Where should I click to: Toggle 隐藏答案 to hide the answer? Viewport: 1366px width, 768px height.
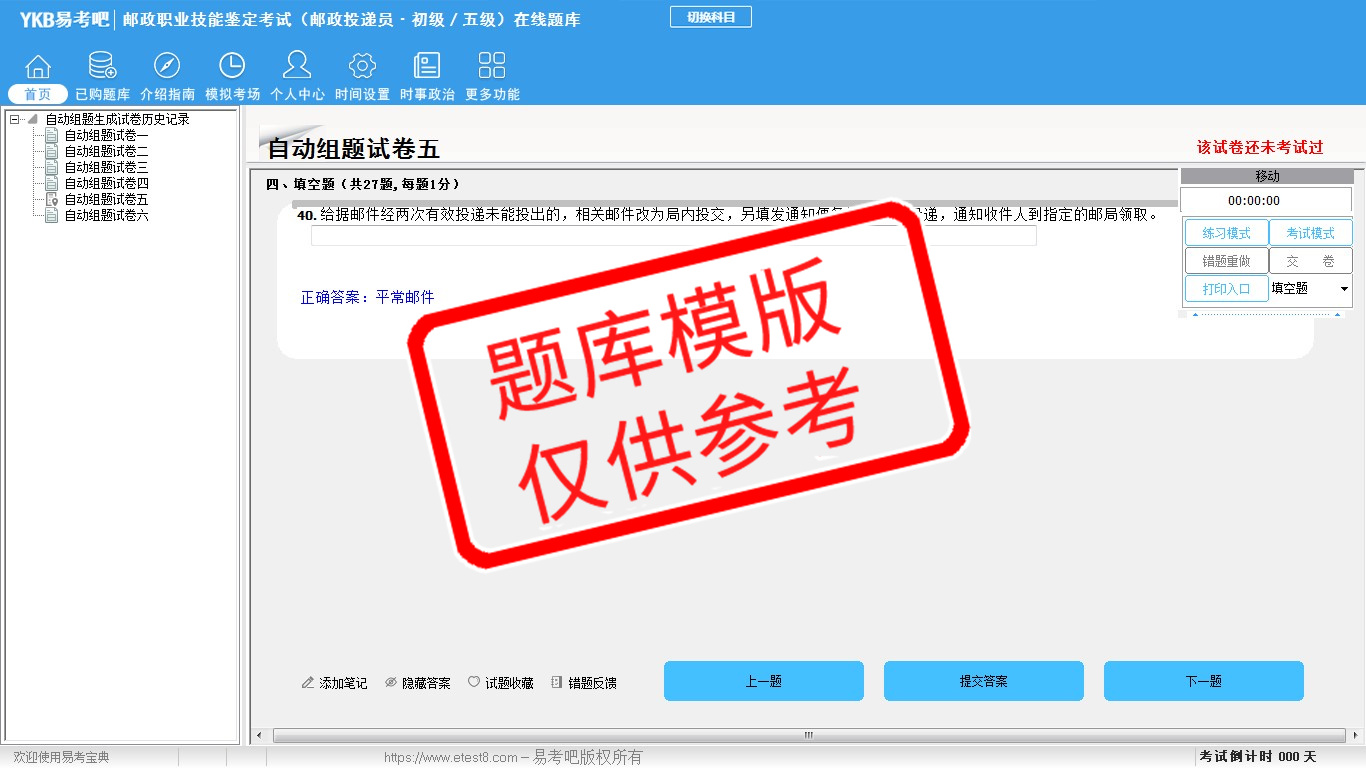tap(418, 683)
